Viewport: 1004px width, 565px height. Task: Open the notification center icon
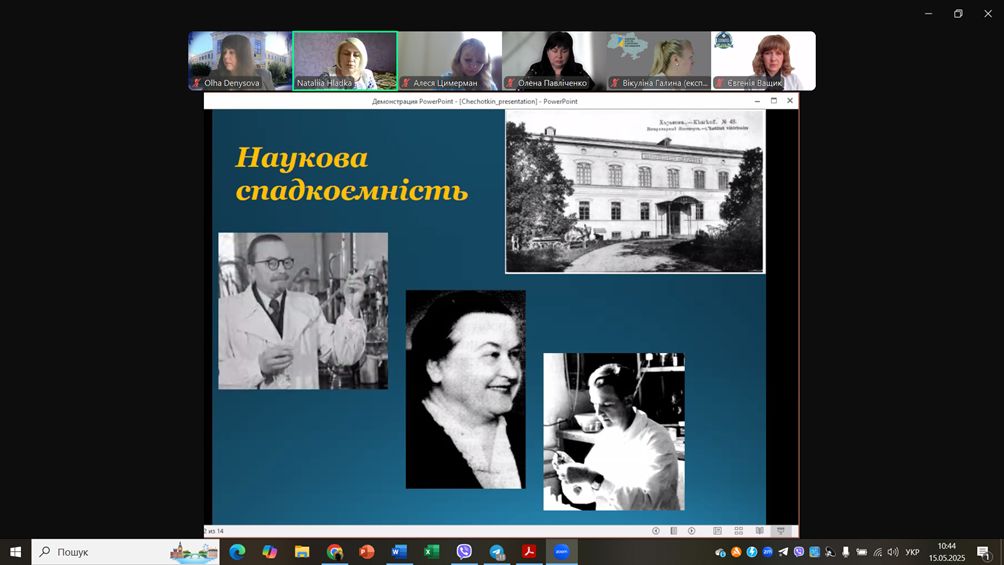(983, 552)
